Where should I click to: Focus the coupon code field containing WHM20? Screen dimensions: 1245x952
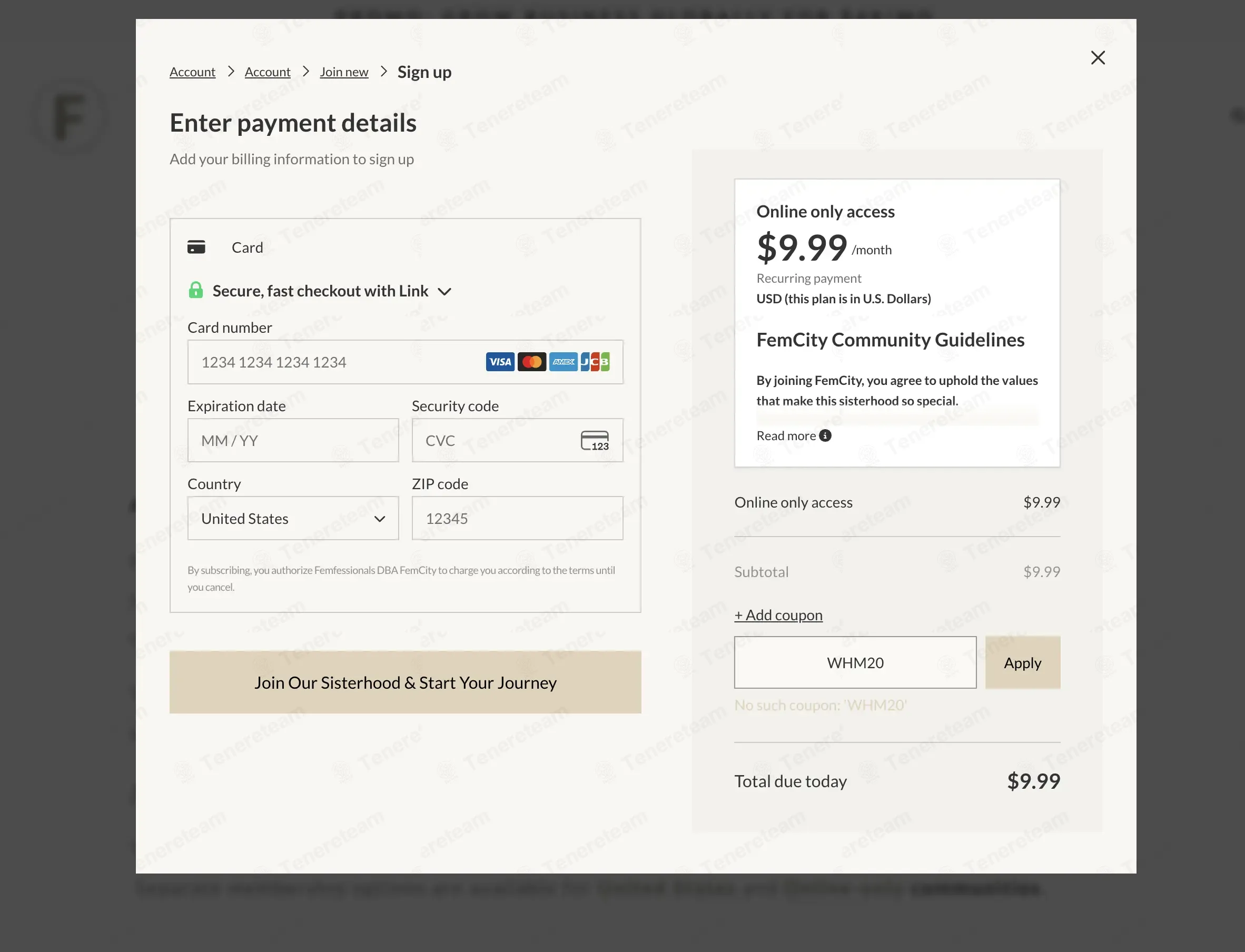pos(855,662)
